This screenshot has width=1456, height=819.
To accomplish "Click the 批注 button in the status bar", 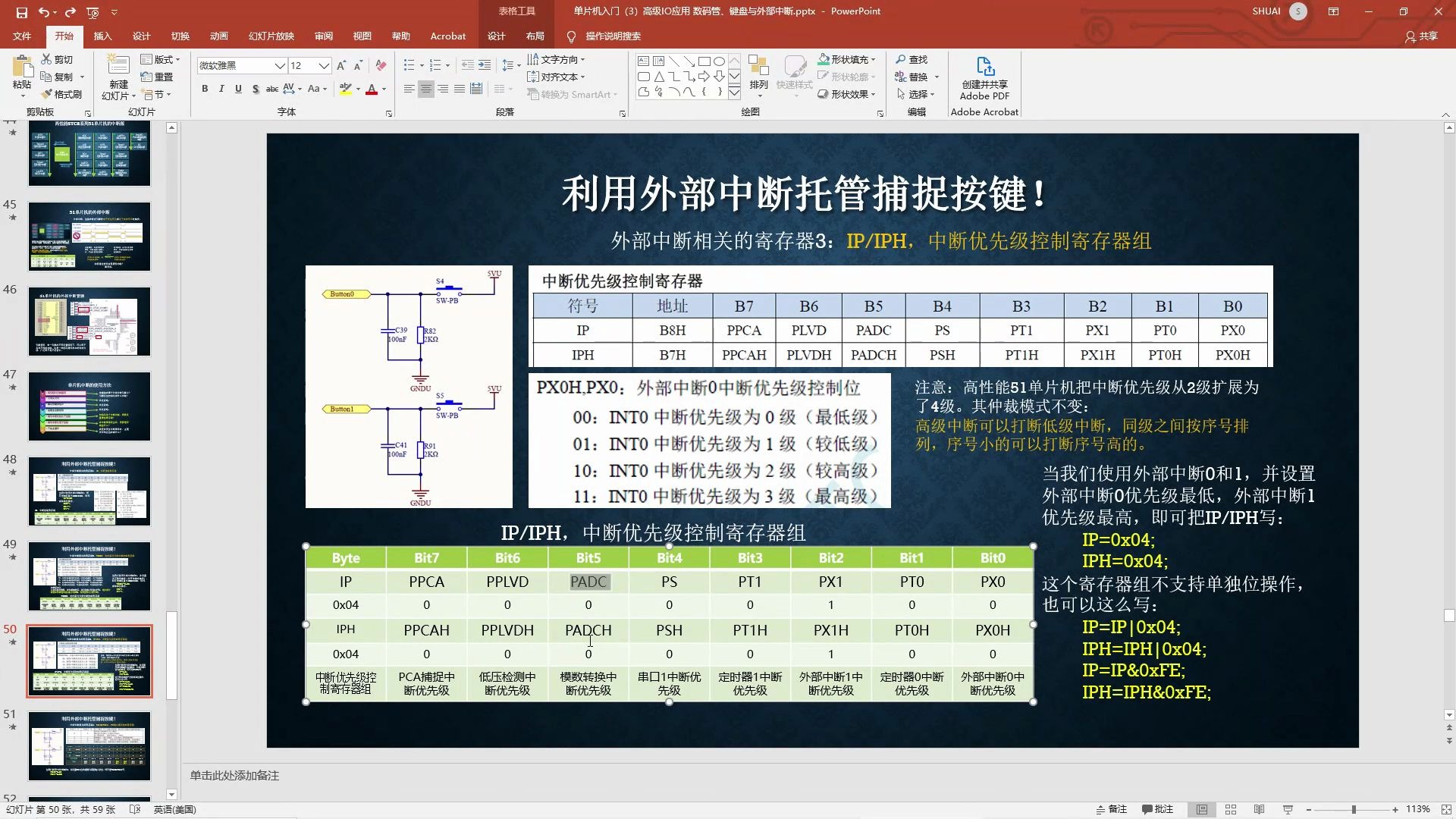I will [1158, 809].
